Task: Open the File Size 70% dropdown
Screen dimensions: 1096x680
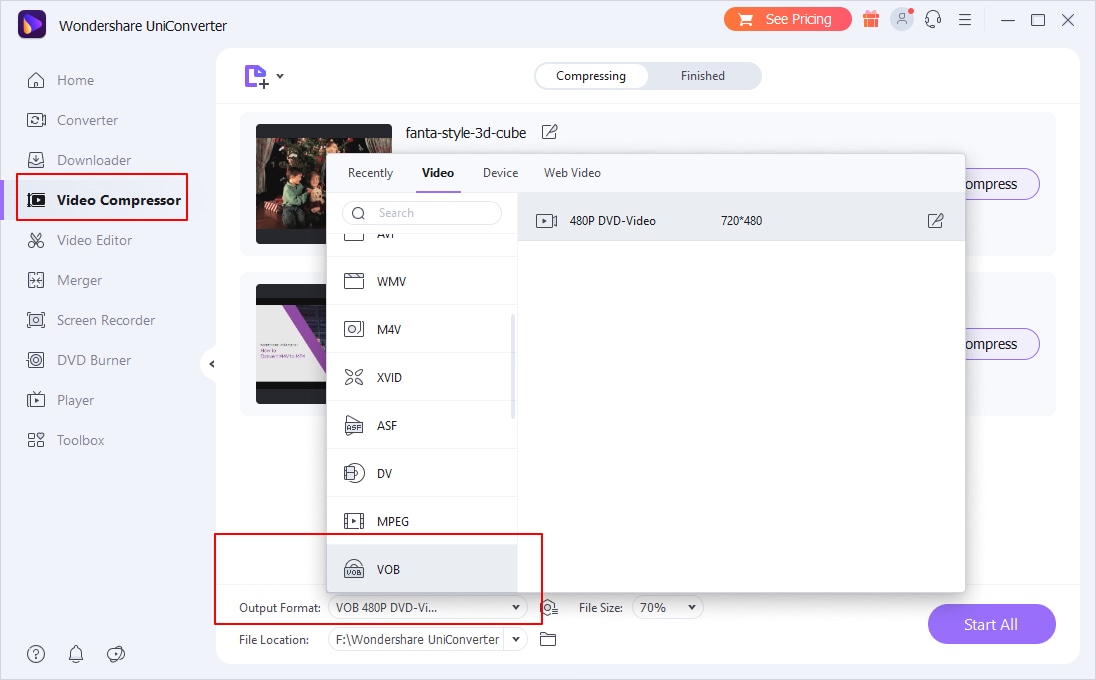Action: (668, 607)
